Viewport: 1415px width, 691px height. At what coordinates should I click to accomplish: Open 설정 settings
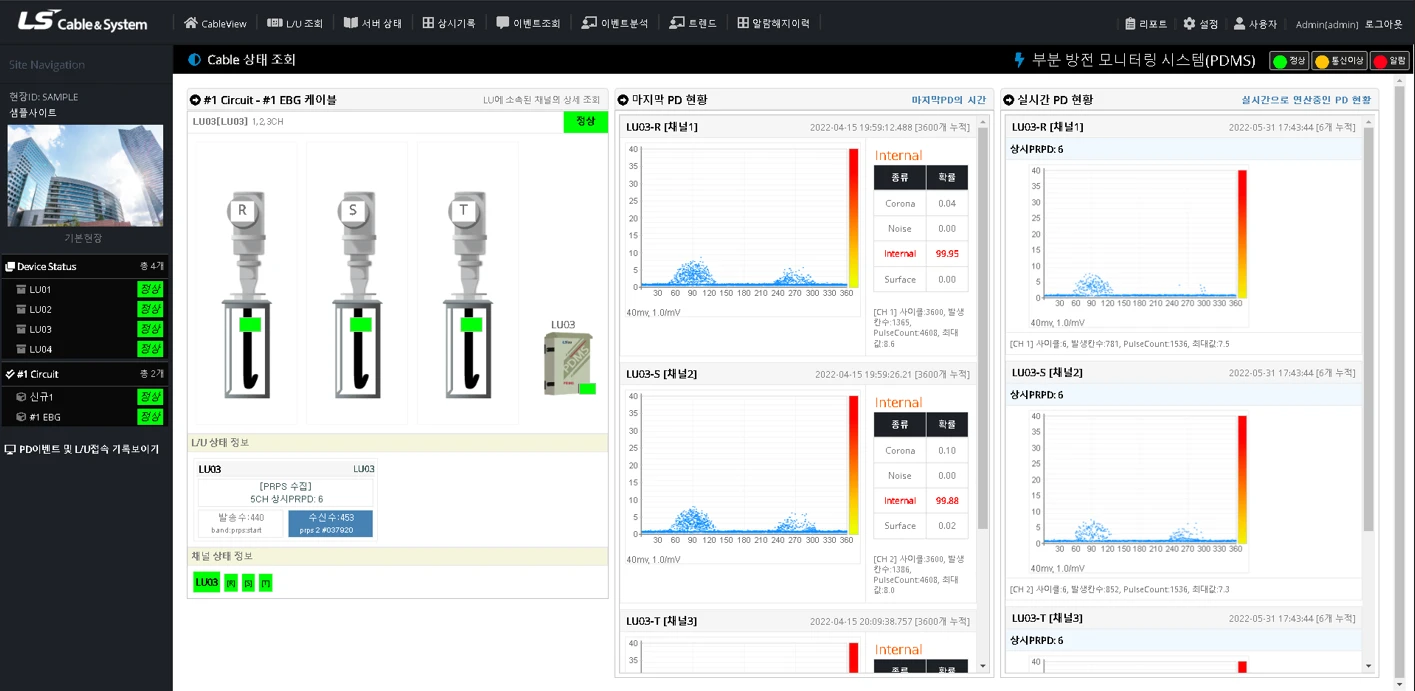pyautogui.click(x=1201, y=24)
